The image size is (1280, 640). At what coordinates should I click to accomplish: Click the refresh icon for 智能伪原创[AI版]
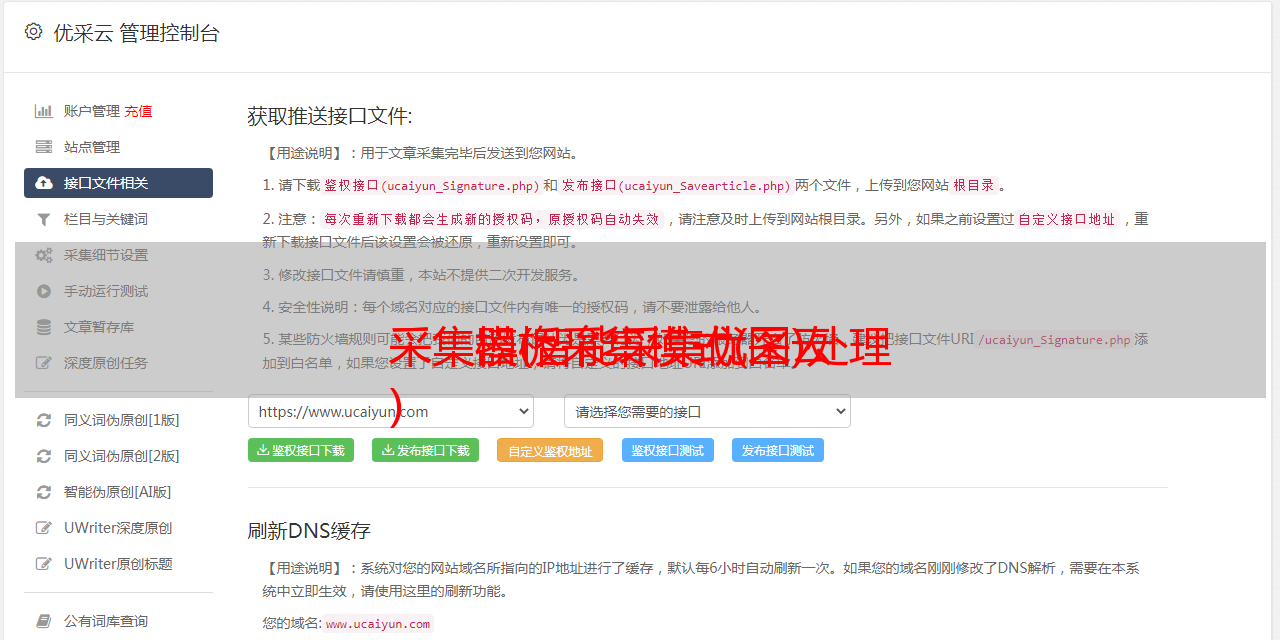44,492
